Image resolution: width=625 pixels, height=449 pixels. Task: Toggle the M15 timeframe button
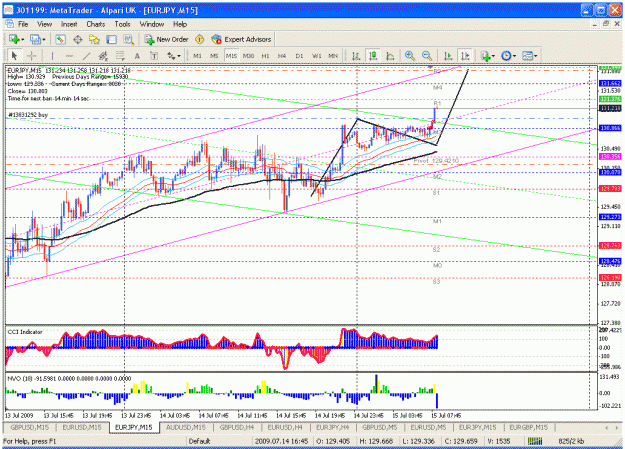pyautogui.click(x=231, y=56)
